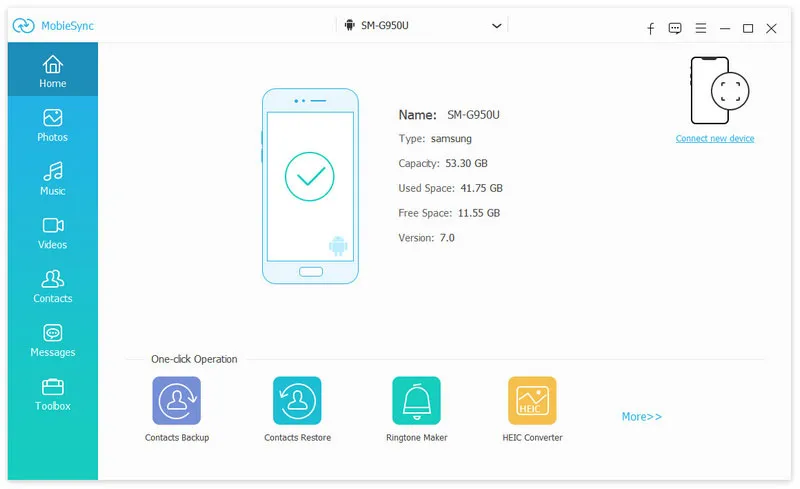The image size is (800, 489).
Task: Click the MobieSync cloud logo
Action: click(x=26, y=27)
